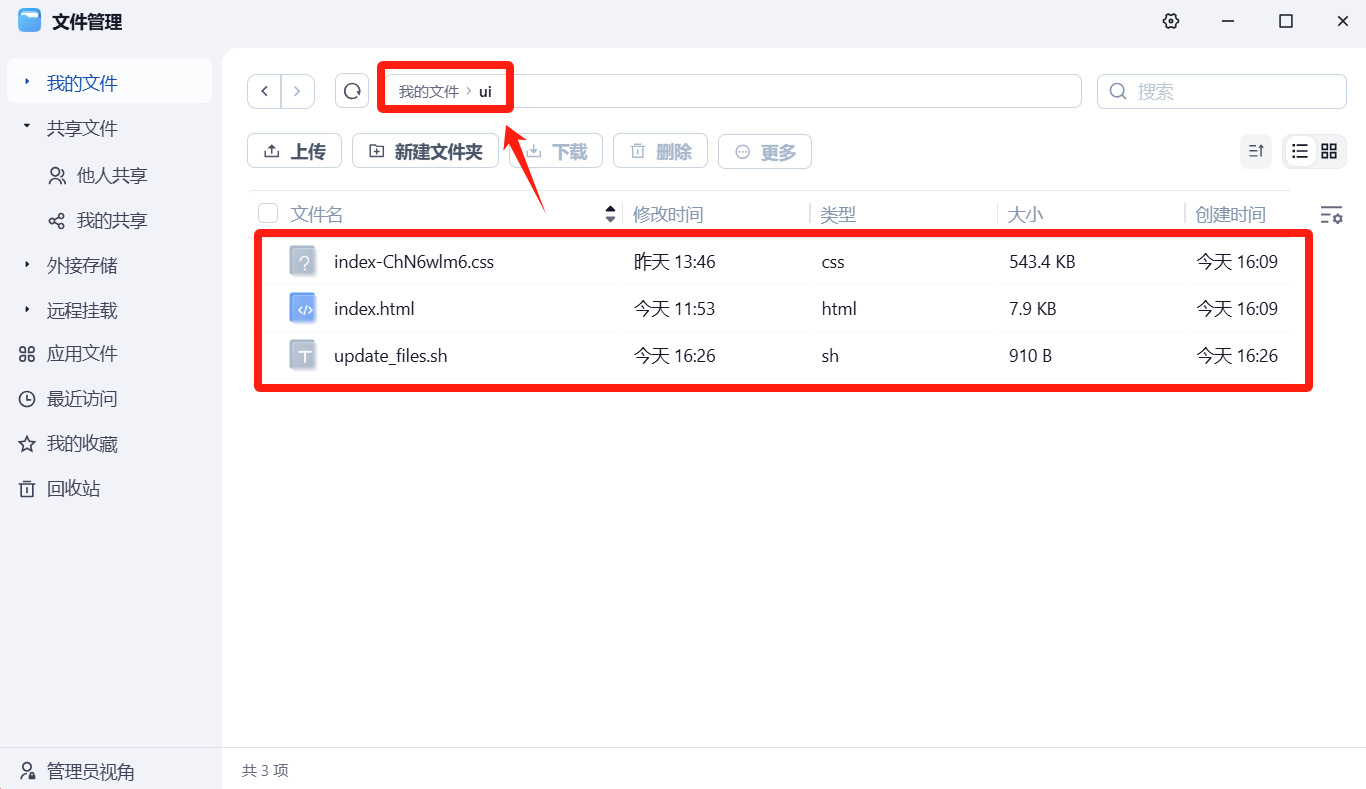This screenshot has width=1366, height=789.
Task: Go back using the left arrow
Action: (x=264, y=91)
